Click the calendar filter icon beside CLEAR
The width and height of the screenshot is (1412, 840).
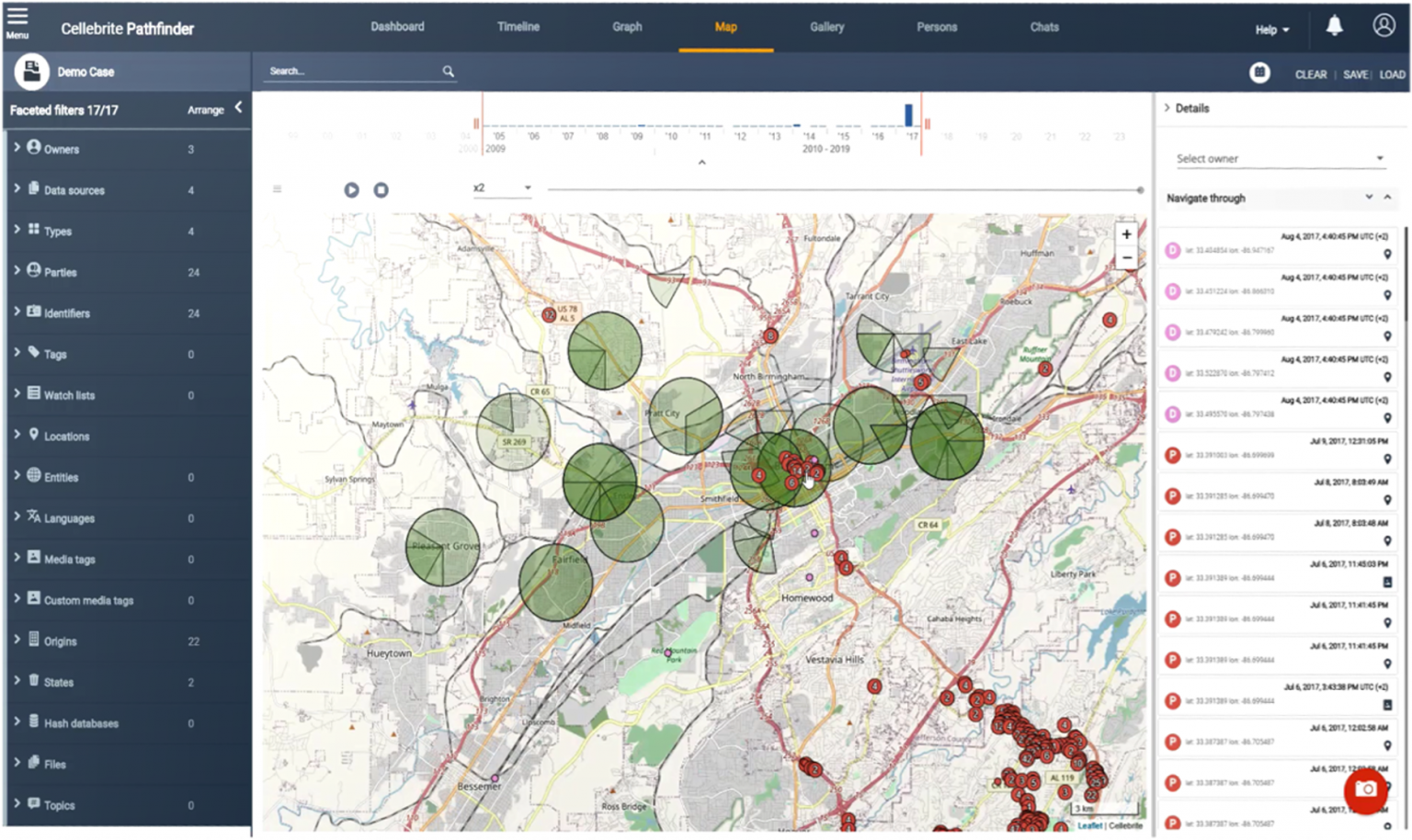[1259, 73]
